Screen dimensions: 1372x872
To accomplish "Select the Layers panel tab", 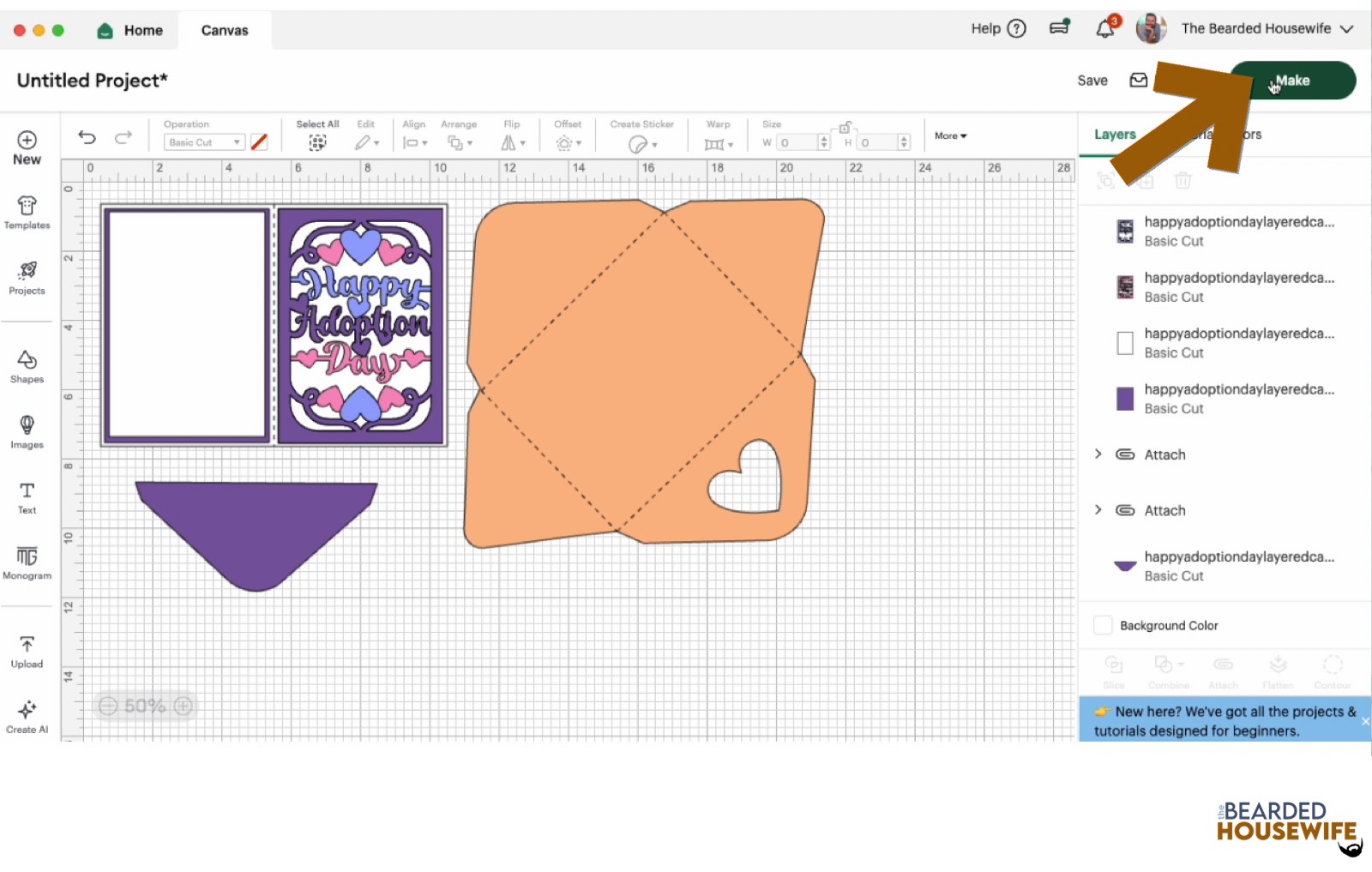I will point(1115,135).
